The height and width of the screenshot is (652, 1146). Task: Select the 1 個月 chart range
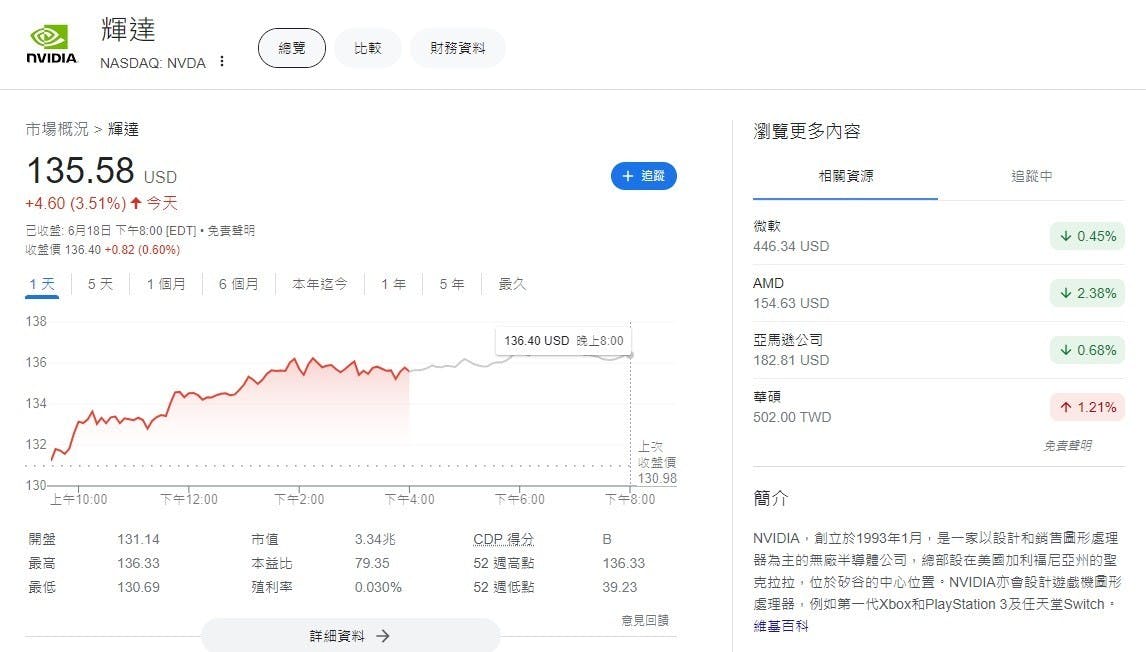(166, 284)
